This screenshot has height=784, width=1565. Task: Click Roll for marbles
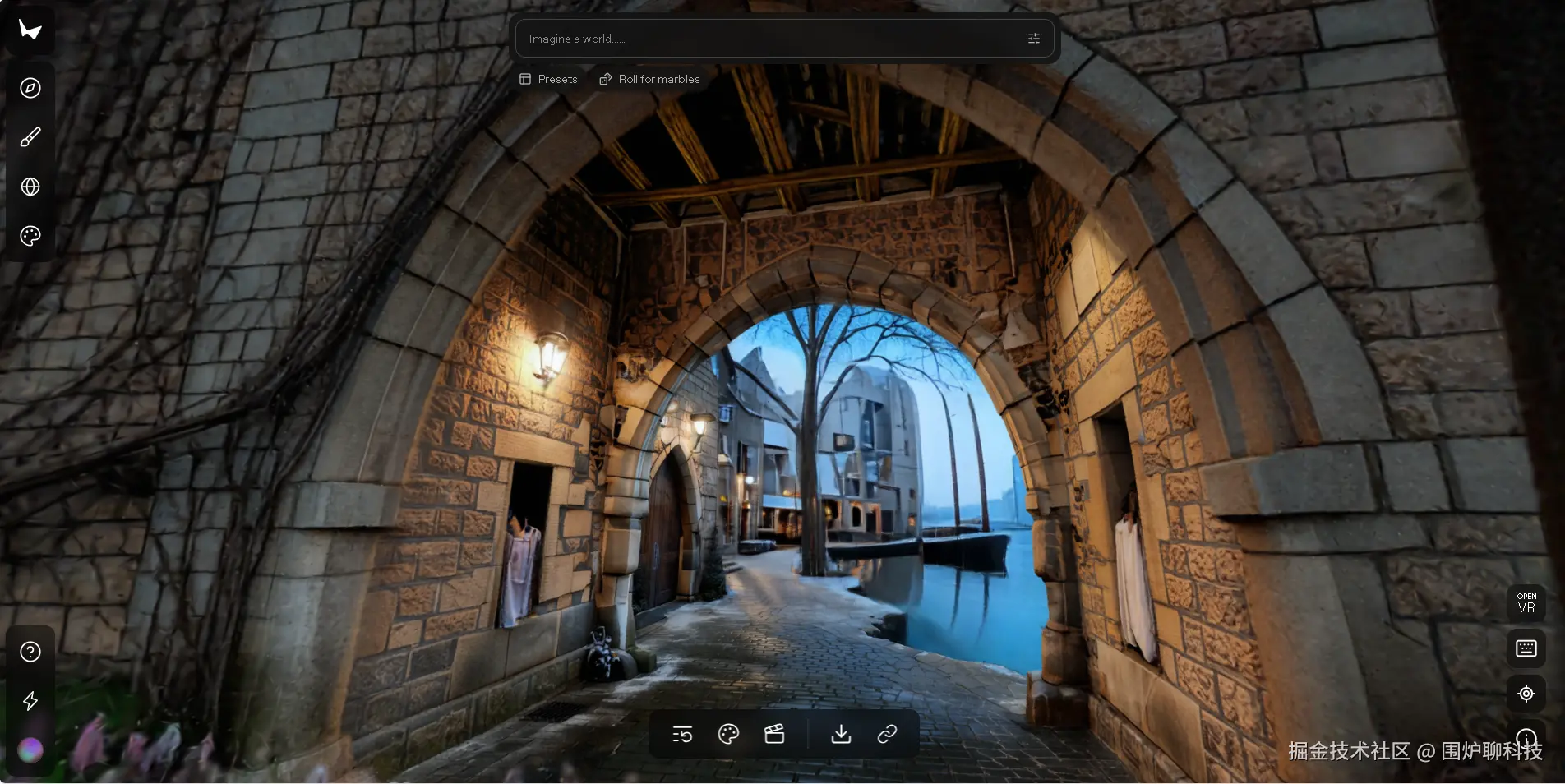[649, 79]
